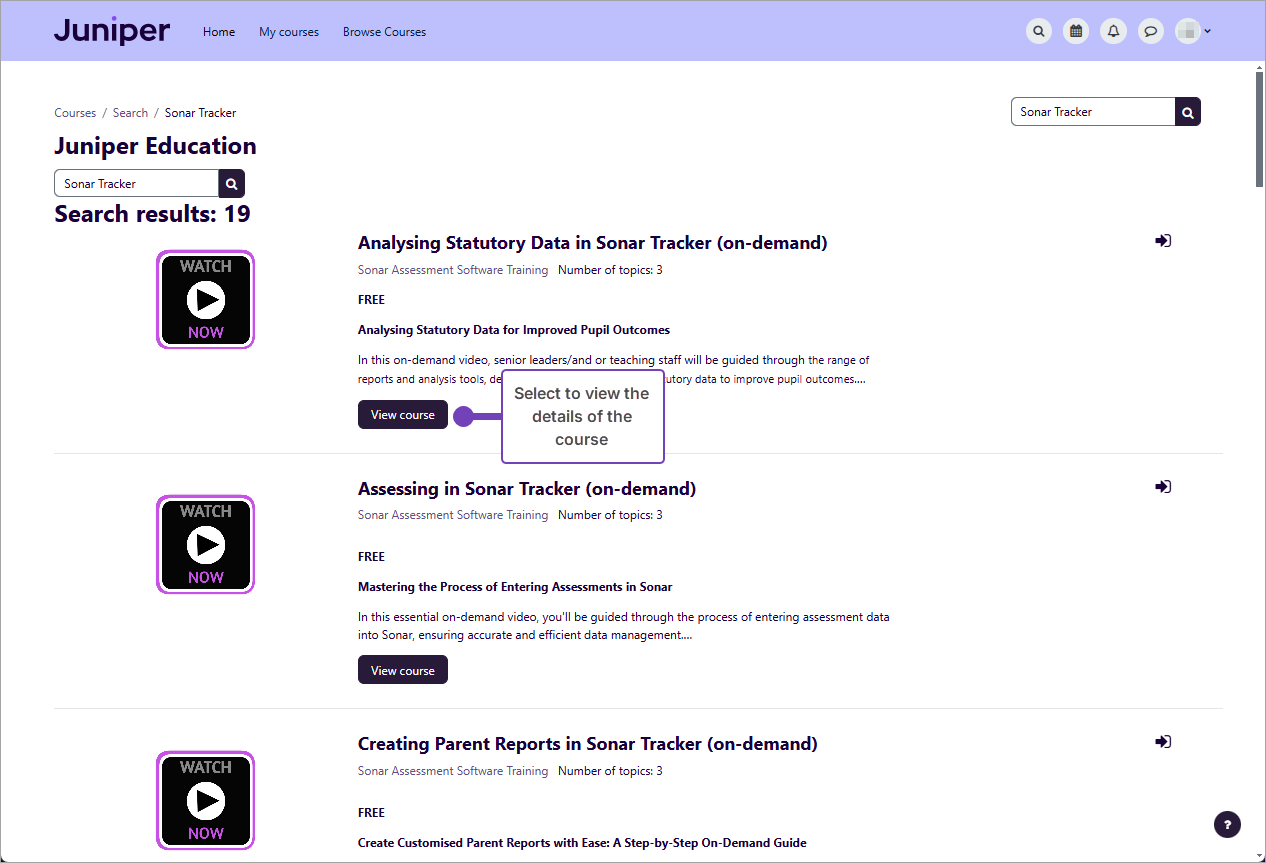Open the calendar icon in the header
Viewport: 1266px width, 863px height.
[x=1076, y=31]
